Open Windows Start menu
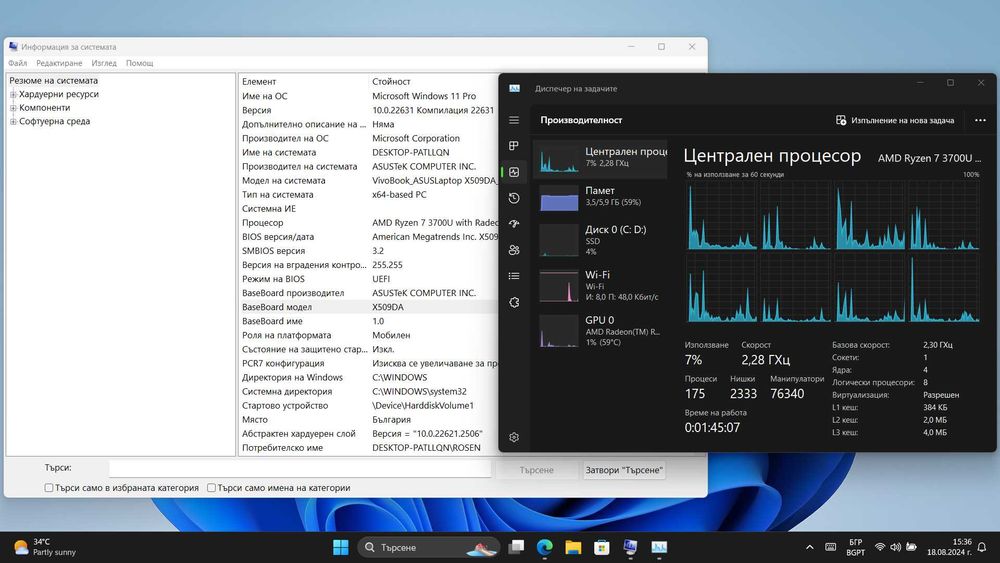 [x=341, y=547]
